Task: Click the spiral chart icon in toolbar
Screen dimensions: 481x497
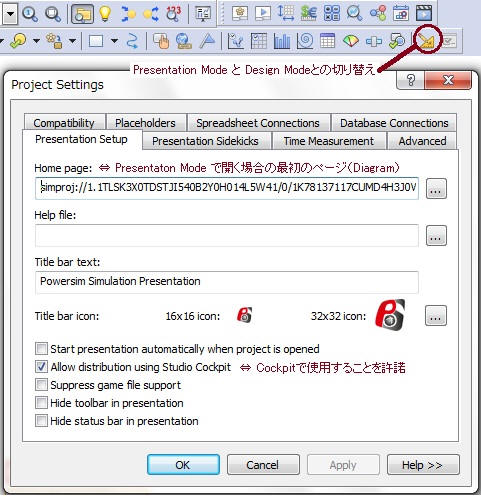Action: pos(305,41)
